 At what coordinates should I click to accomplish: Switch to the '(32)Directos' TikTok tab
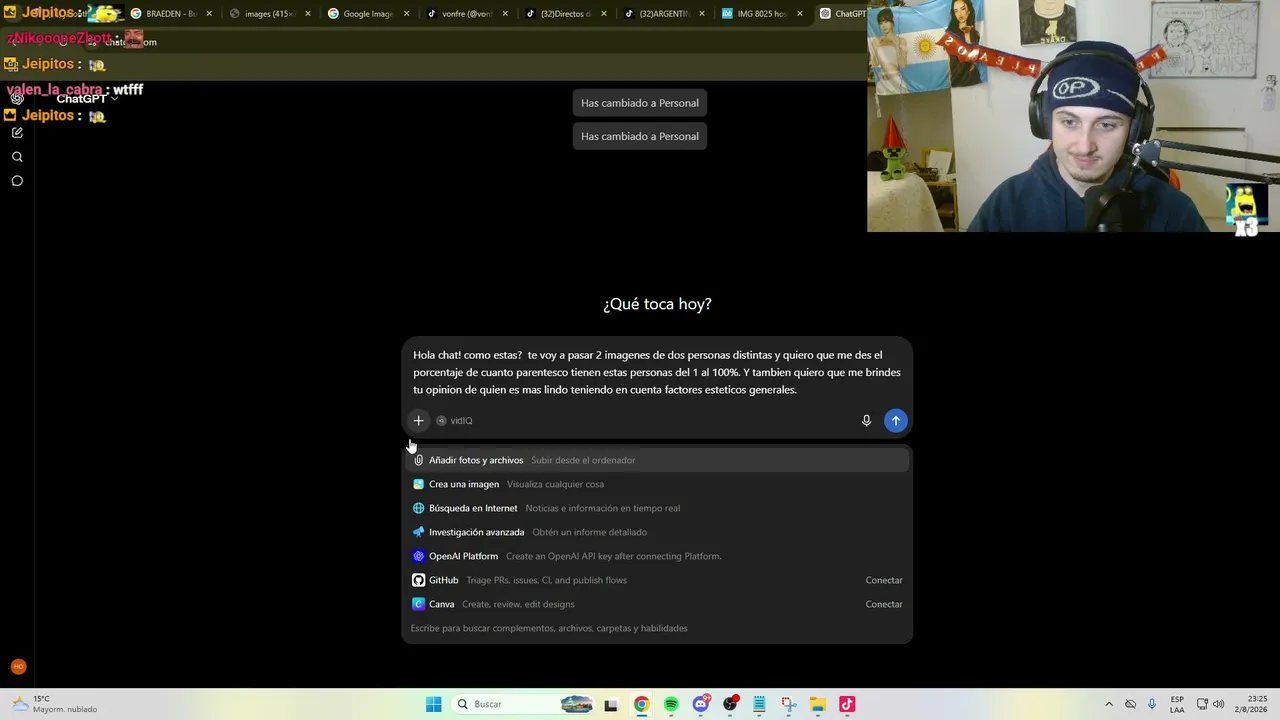(x=566, y=14)
